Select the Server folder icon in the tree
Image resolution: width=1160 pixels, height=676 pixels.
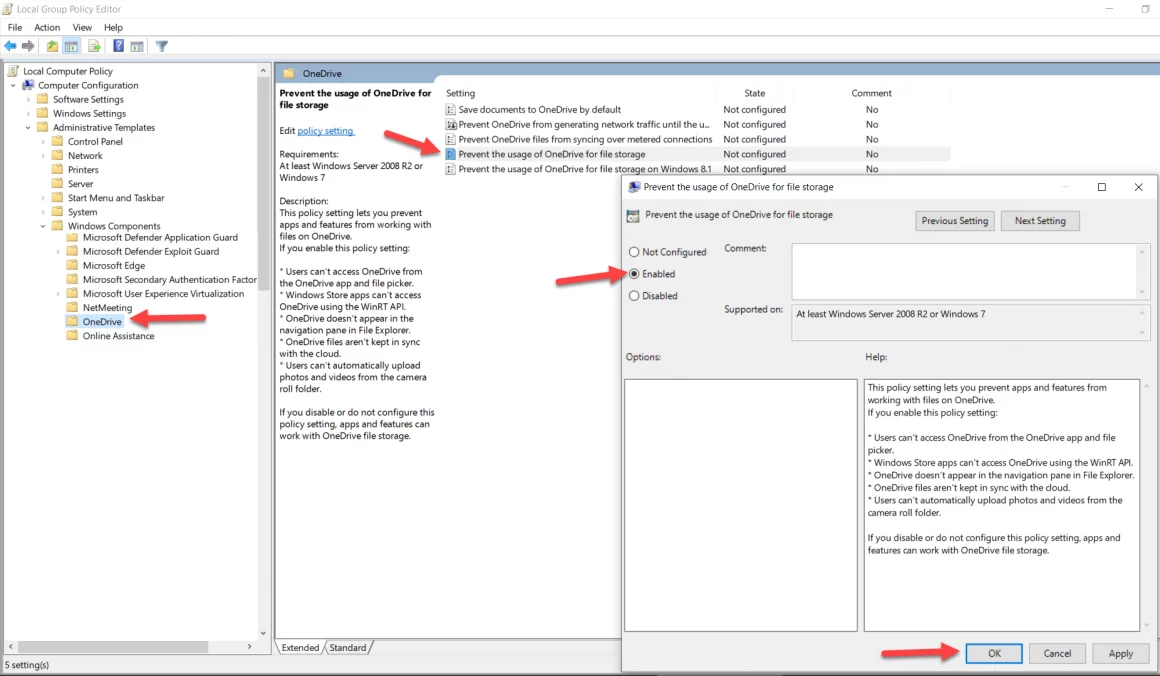58,183
